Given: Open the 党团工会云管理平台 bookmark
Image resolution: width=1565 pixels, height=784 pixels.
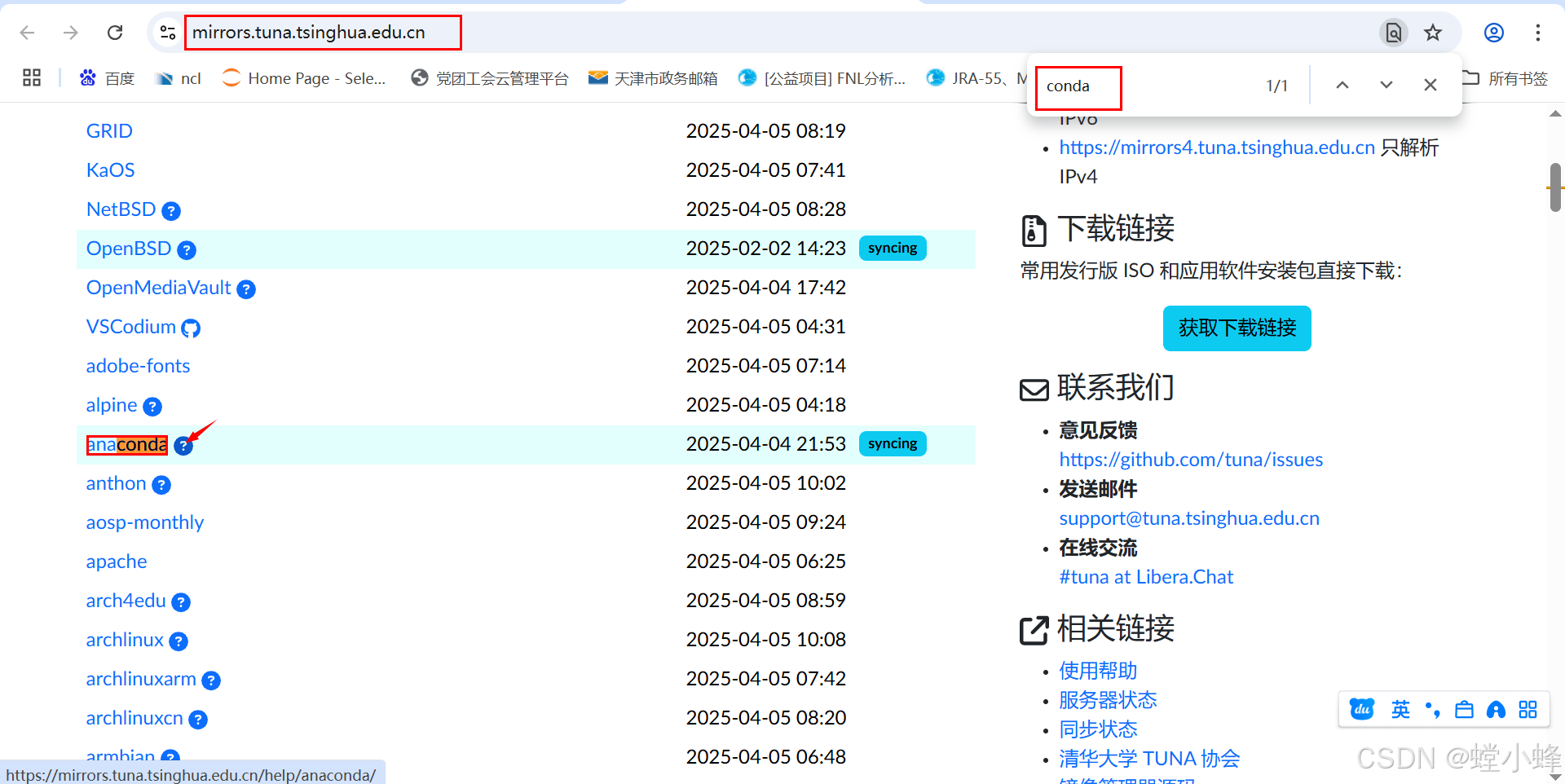Looking at the screenshot, I should [x=489, y=78].
